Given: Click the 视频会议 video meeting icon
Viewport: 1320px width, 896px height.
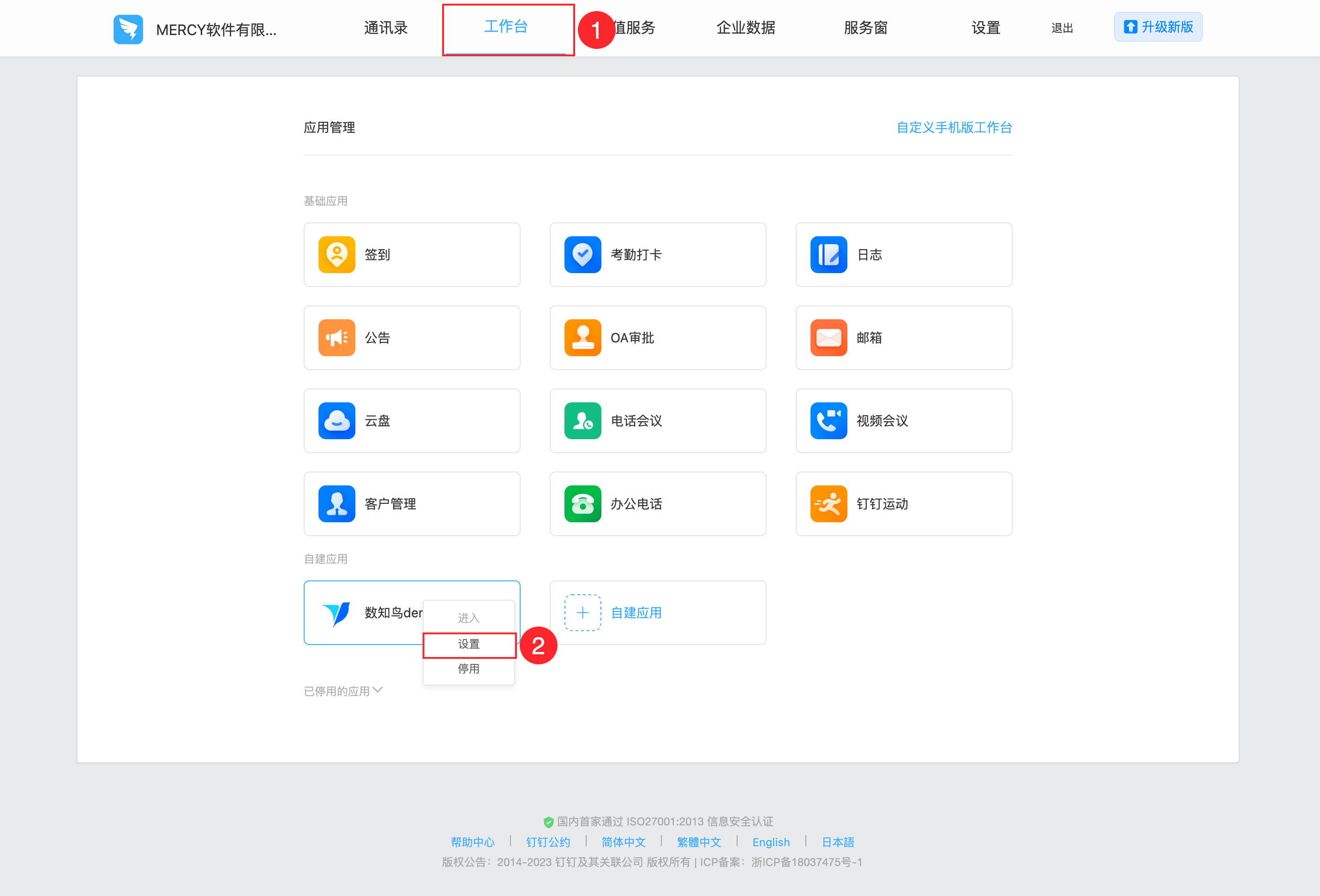Looking at the screenshot, I should pos(828,420).
